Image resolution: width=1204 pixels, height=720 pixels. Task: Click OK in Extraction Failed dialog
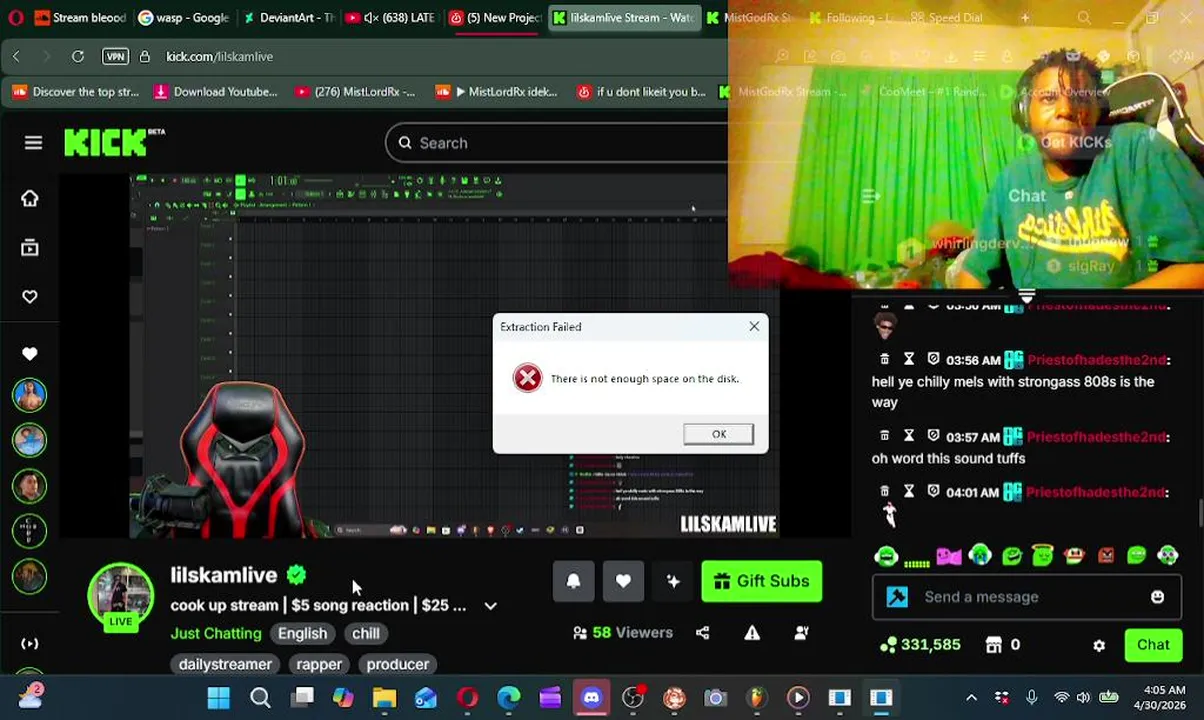click(719, 434)
